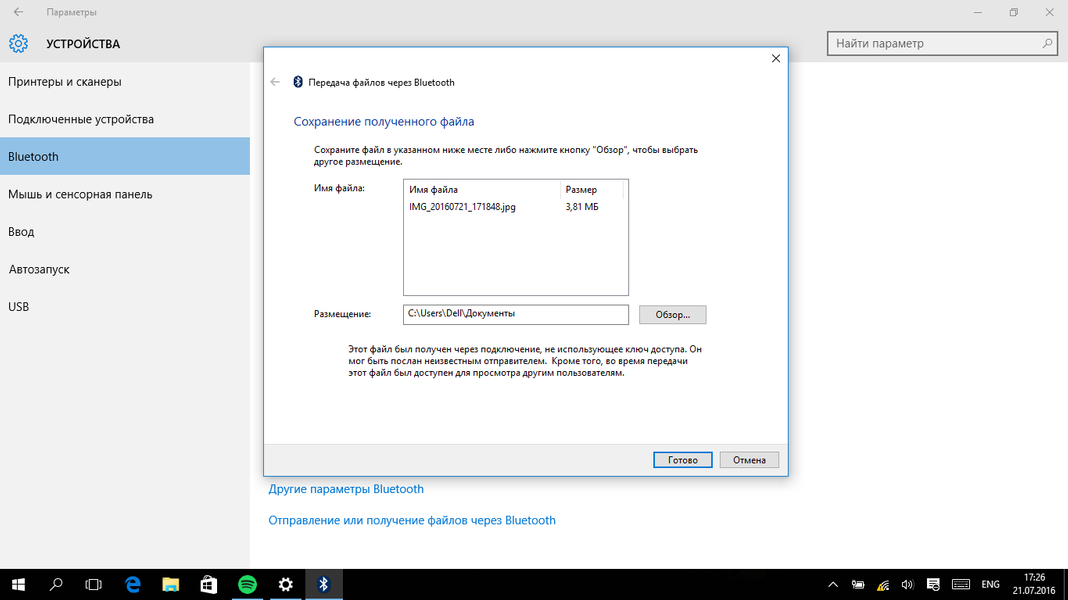The height and width of the screenshot is (600, 1068).
Task: Open Task View on the taskbar
Action: (94, 584)
